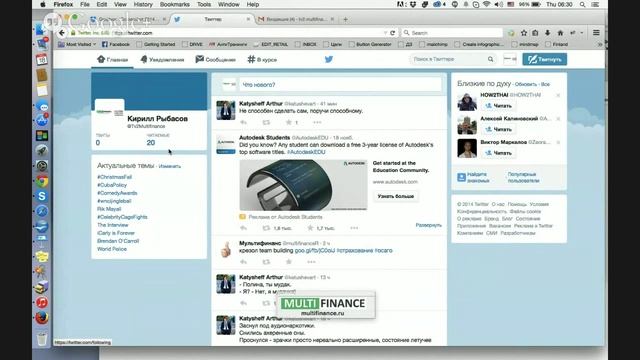This screenshot has width=640, height=360.
Task: Open a new Firefox tab
Action: coord(345,19)
